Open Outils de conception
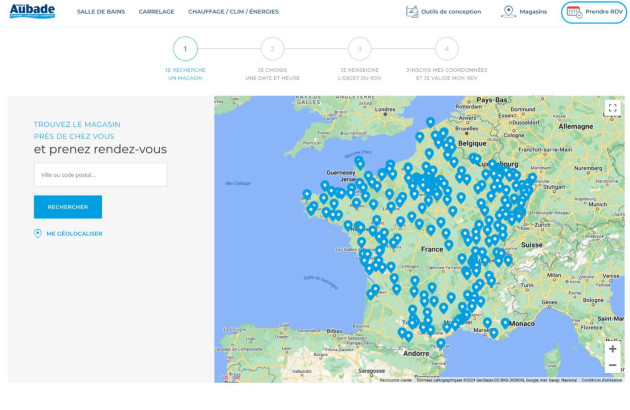The height and width of the screenshot is (410, 630). 443,12
